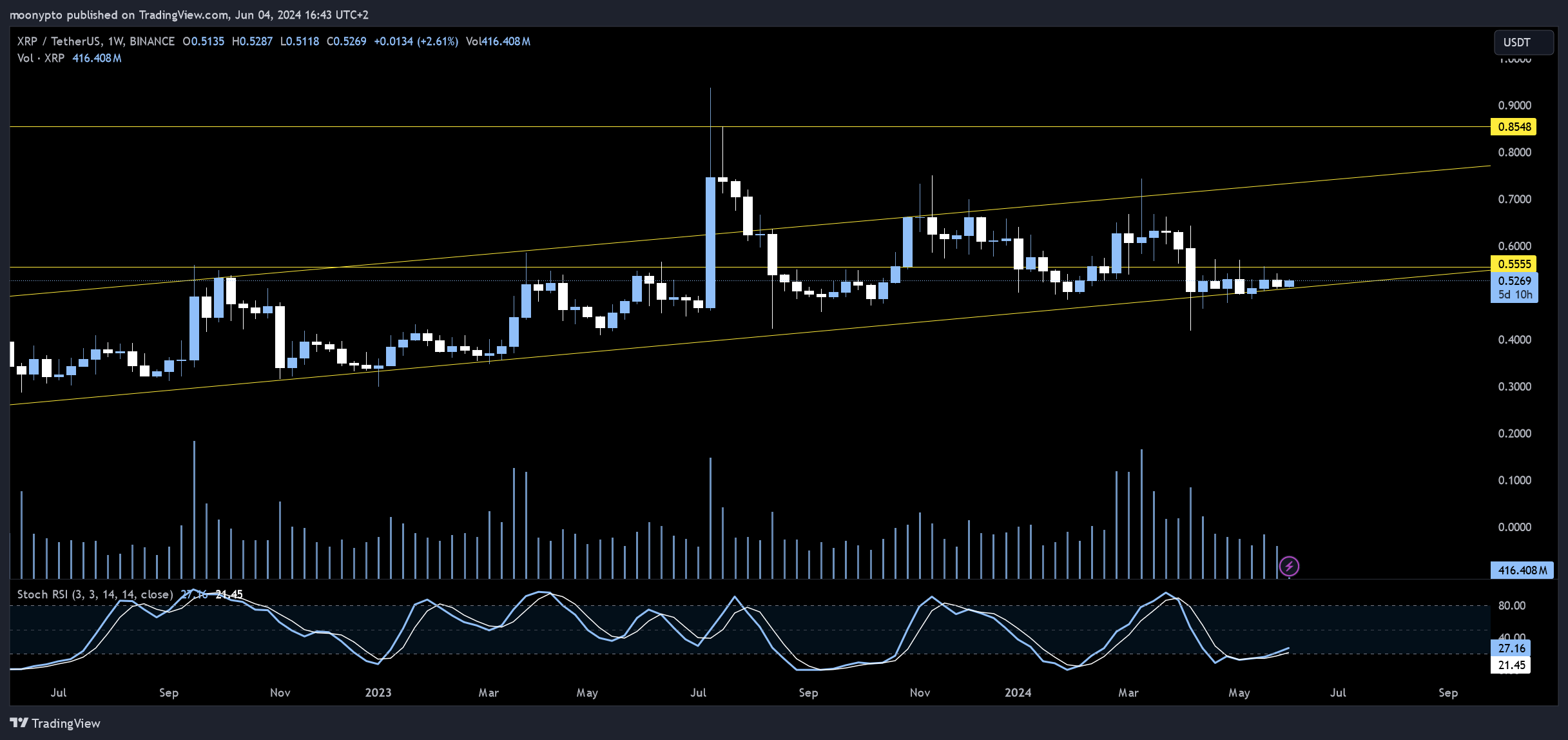Click the 27.16 Stoch RSI value label

coord(1510,648)
